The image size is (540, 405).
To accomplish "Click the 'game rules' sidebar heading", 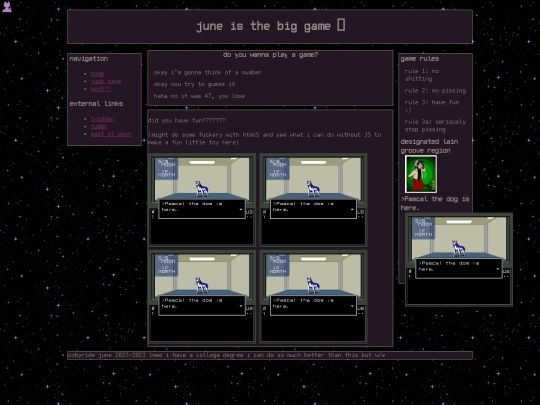I will (x=419, y=59).
